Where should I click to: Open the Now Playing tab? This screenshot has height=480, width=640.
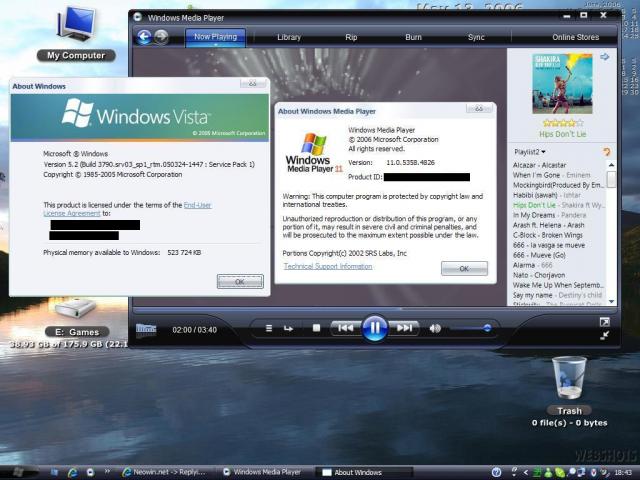coord(216,37)
